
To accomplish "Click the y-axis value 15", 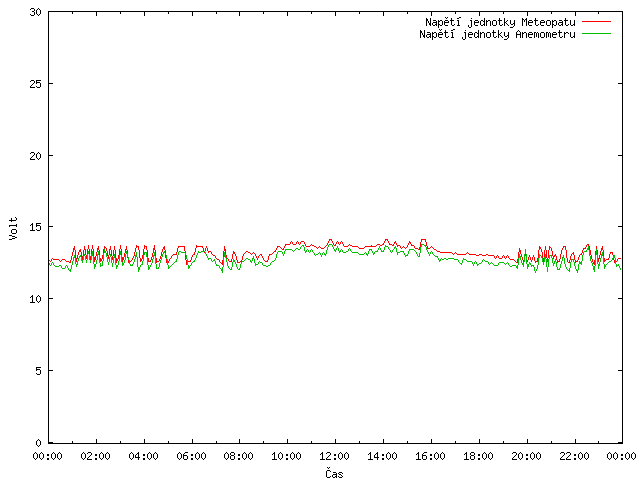I will [36, 227].
